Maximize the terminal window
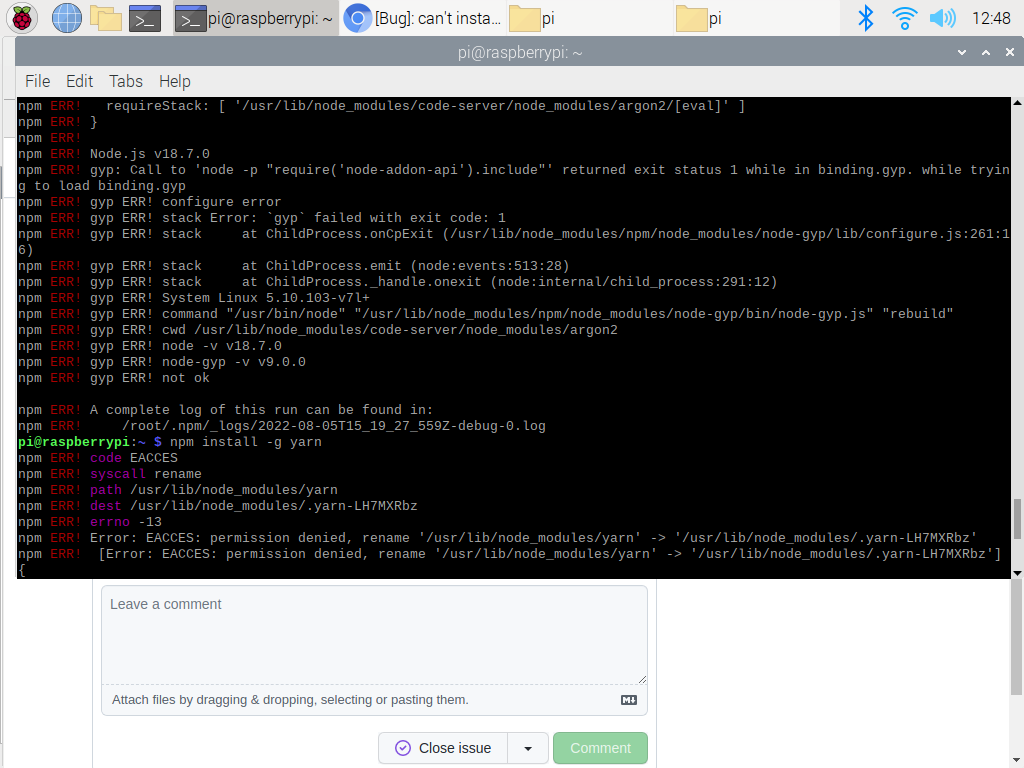Image resolution: width=1024 pixels, height=768 pixels. [x=985, y=52]
